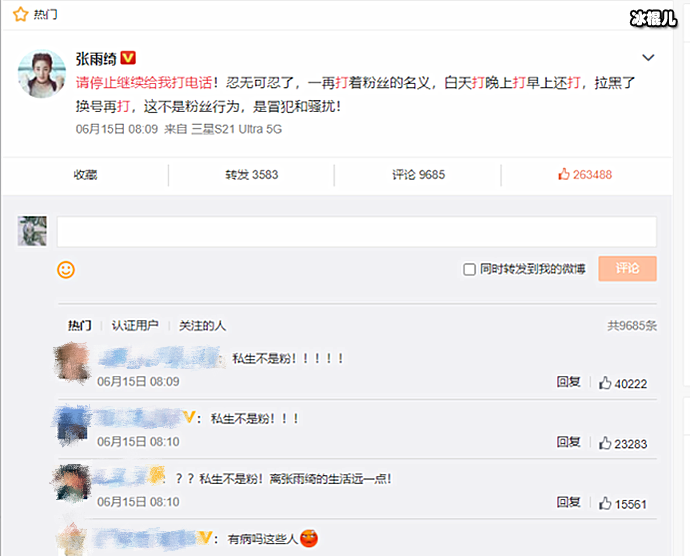Image resolution: width=690 pixels, height=556 pixels.
Task: Click 收藏 to bookmark the post
Action: (x=85, y=175)
